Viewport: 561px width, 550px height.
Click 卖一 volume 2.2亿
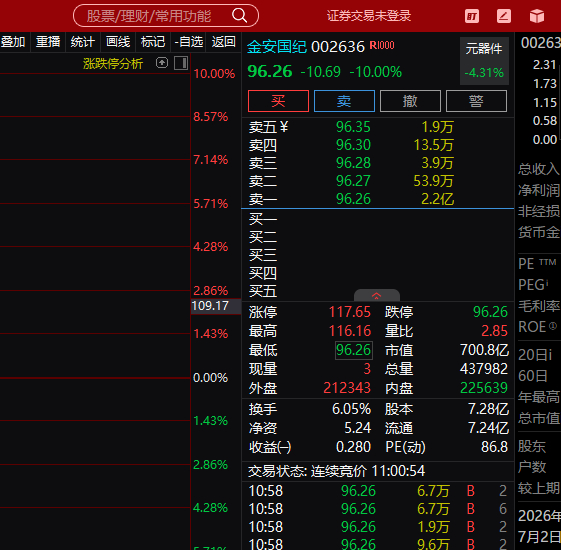pyautogui.click(x=438, y=199)
